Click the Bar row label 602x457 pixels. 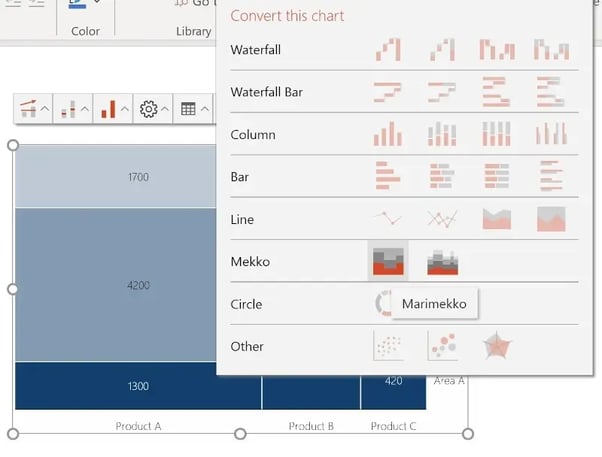[x=240, y=177]
